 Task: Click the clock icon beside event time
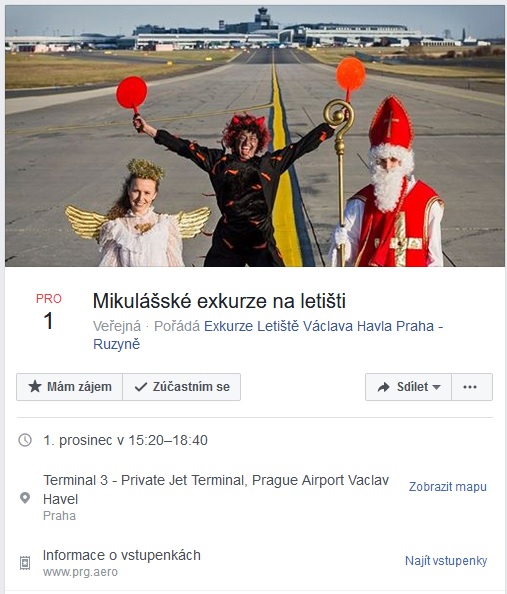click(x=25, y=440)
